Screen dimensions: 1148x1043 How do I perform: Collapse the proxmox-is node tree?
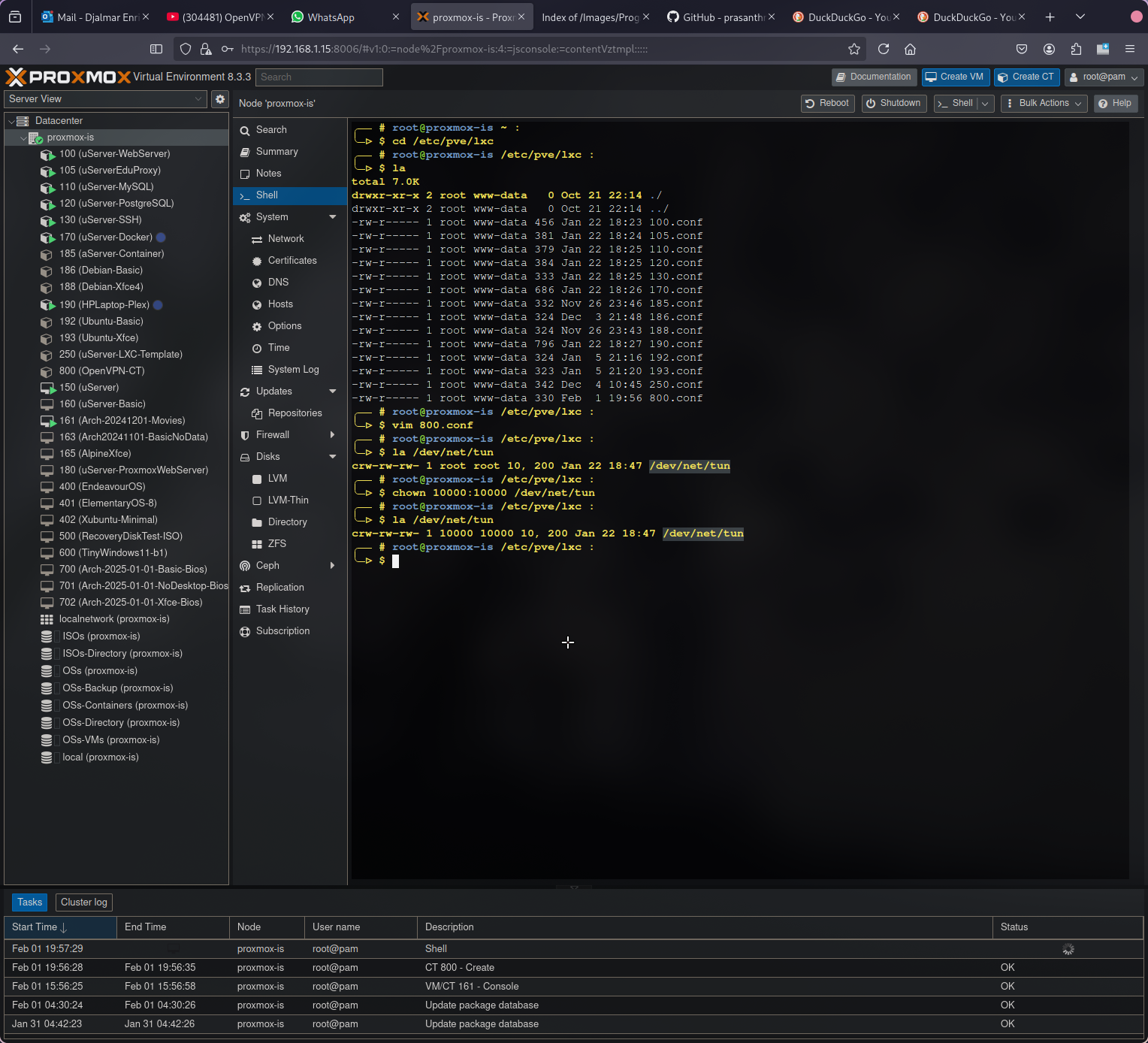click(23, 138)
